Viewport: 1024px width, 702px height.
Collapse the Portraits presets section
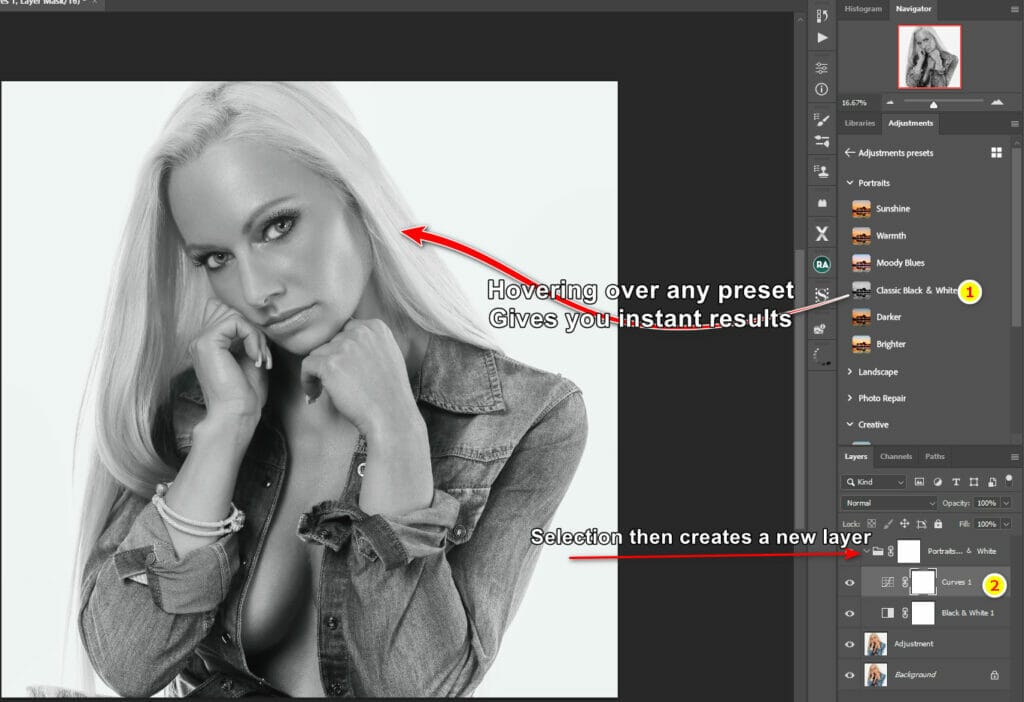tap(850, 183)
